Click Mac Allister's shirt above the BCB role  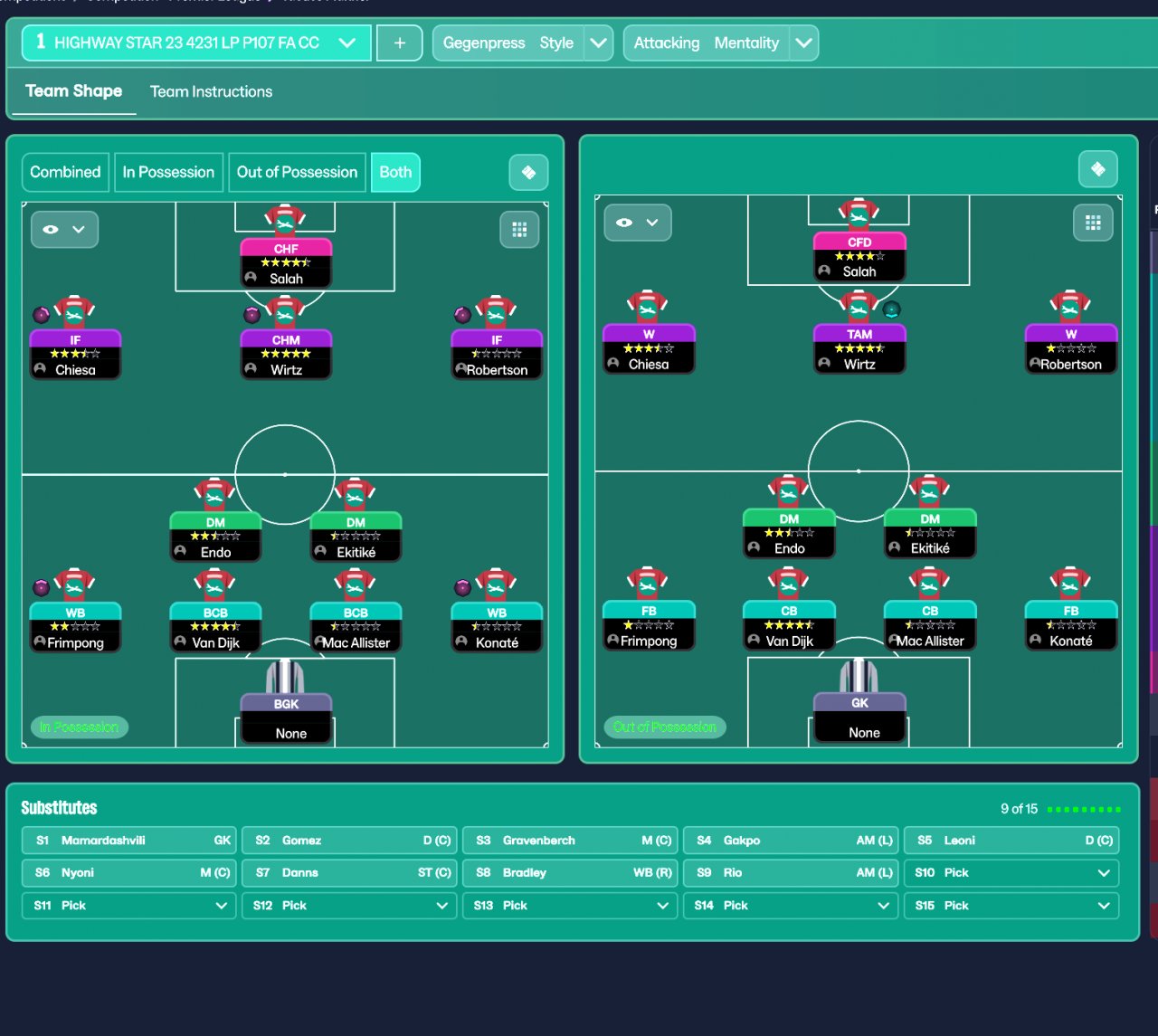tap(356, 585)
